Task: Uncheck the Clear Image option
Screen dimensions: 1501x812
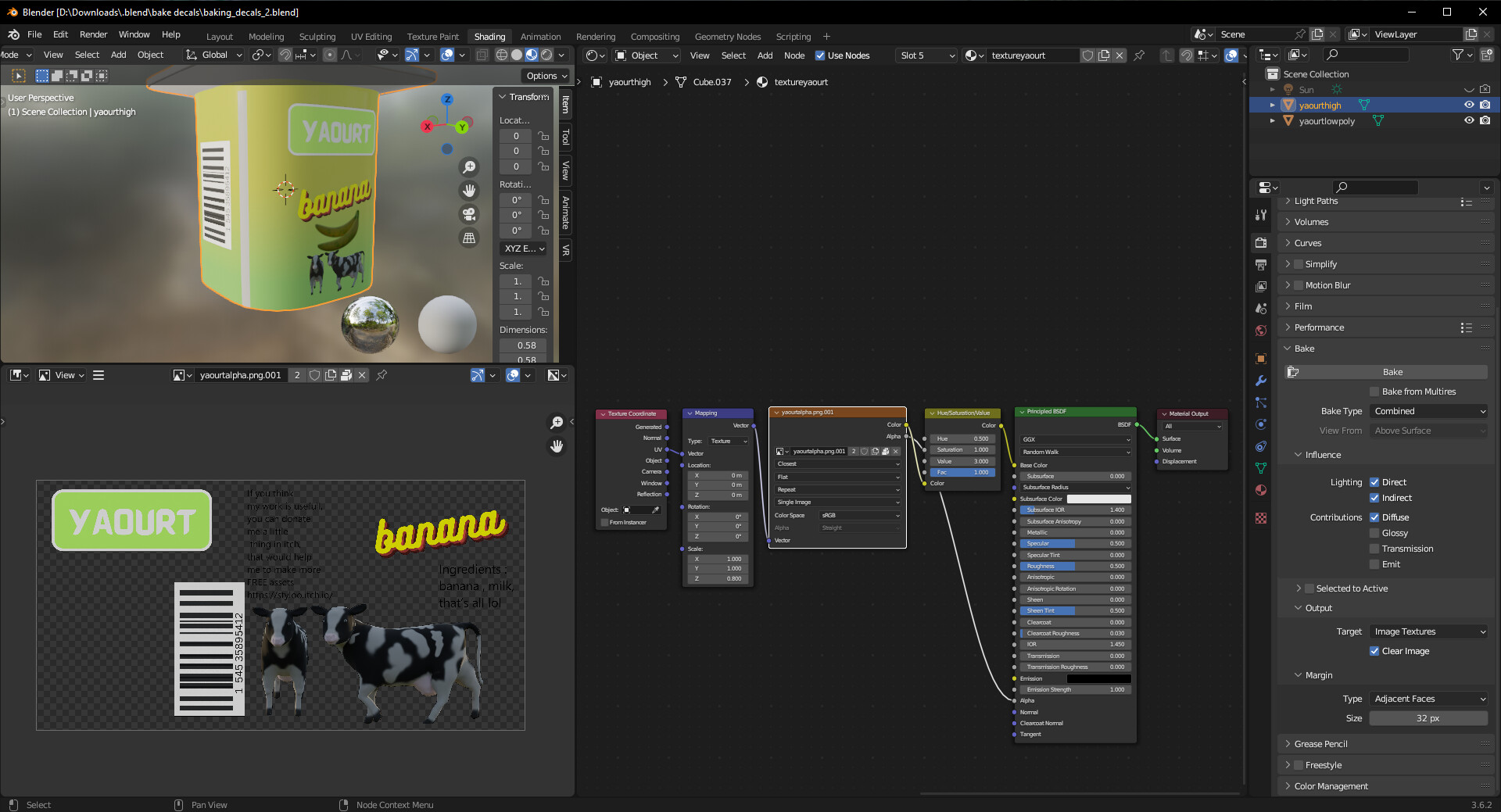Action: (x=1374, y=651)
